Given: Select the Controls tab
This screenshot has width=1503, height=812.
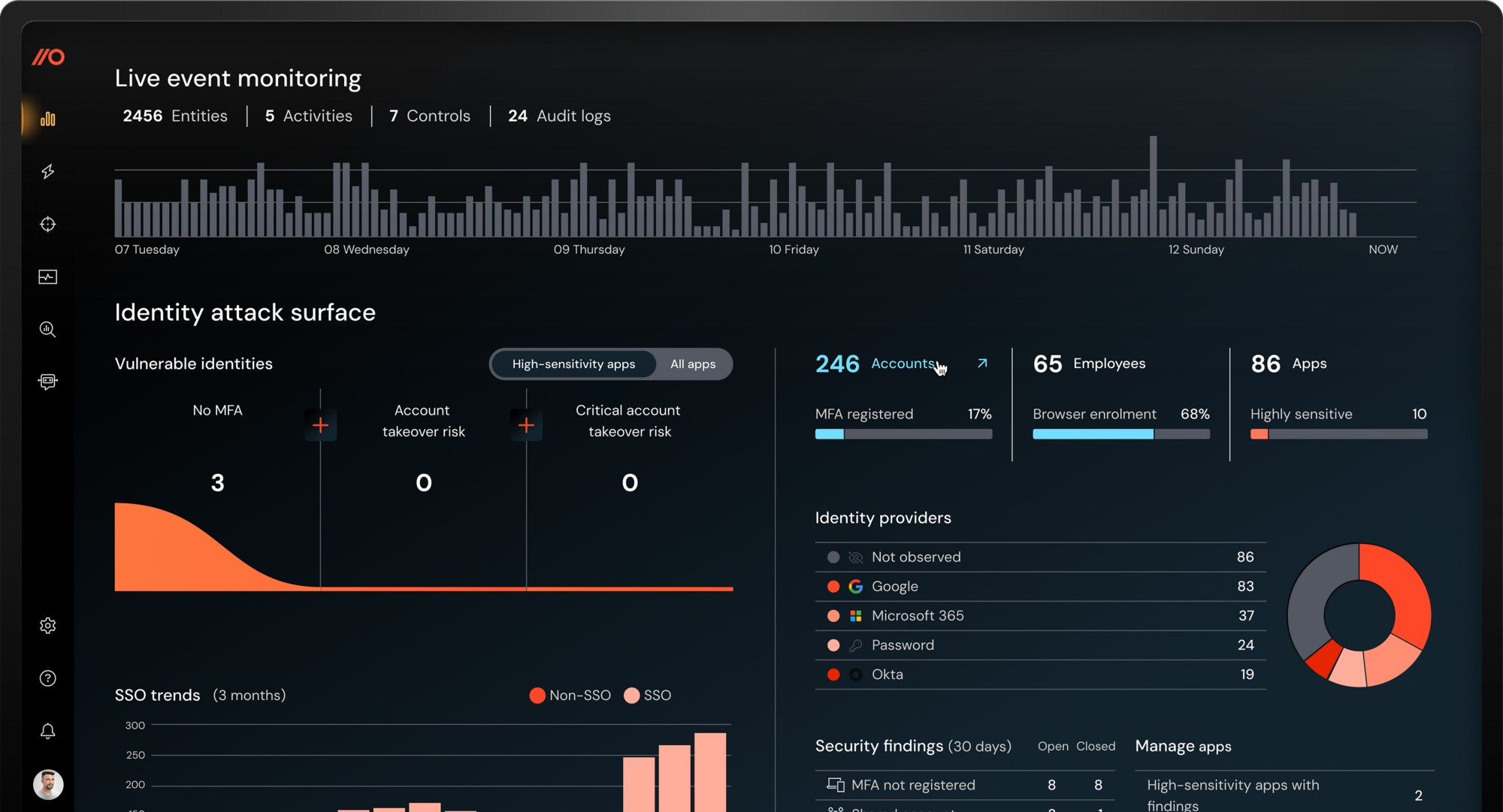Looking at the screenshot, I should [430, 116].
